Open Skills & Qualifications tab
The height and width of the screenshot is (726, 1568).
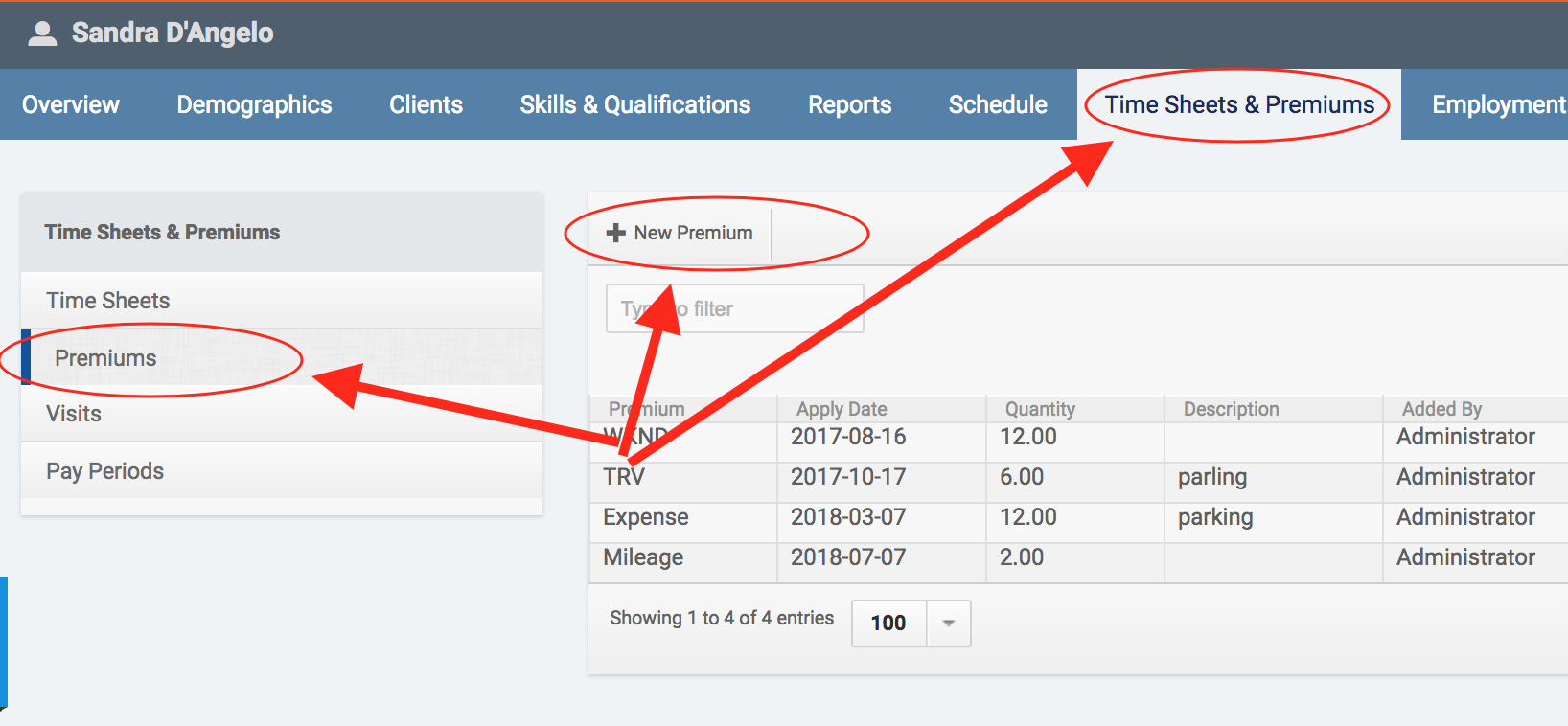(x=634, y=104)
